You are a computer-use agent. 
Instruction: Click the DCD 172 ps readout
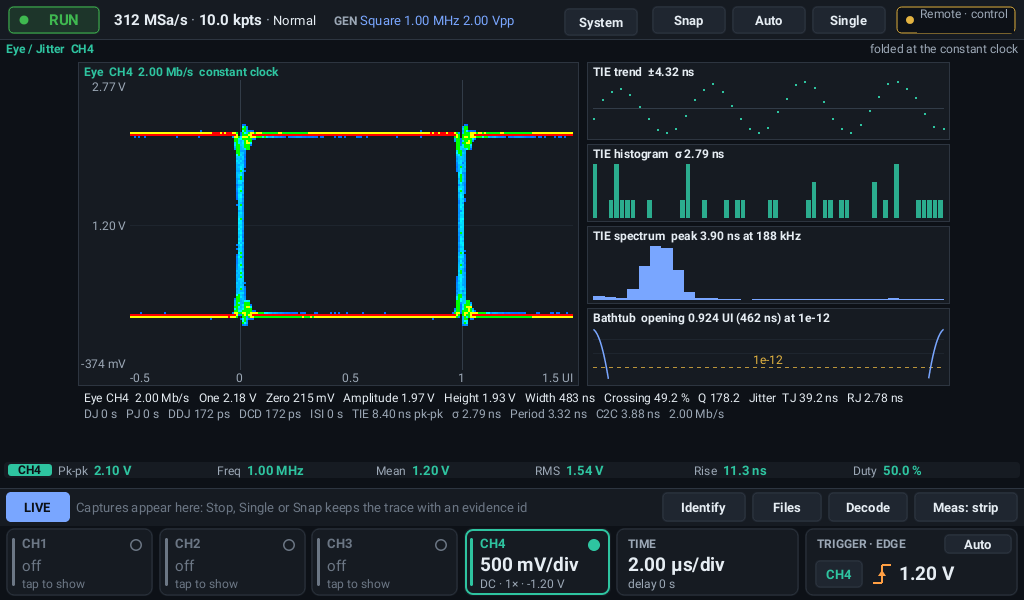270,415
